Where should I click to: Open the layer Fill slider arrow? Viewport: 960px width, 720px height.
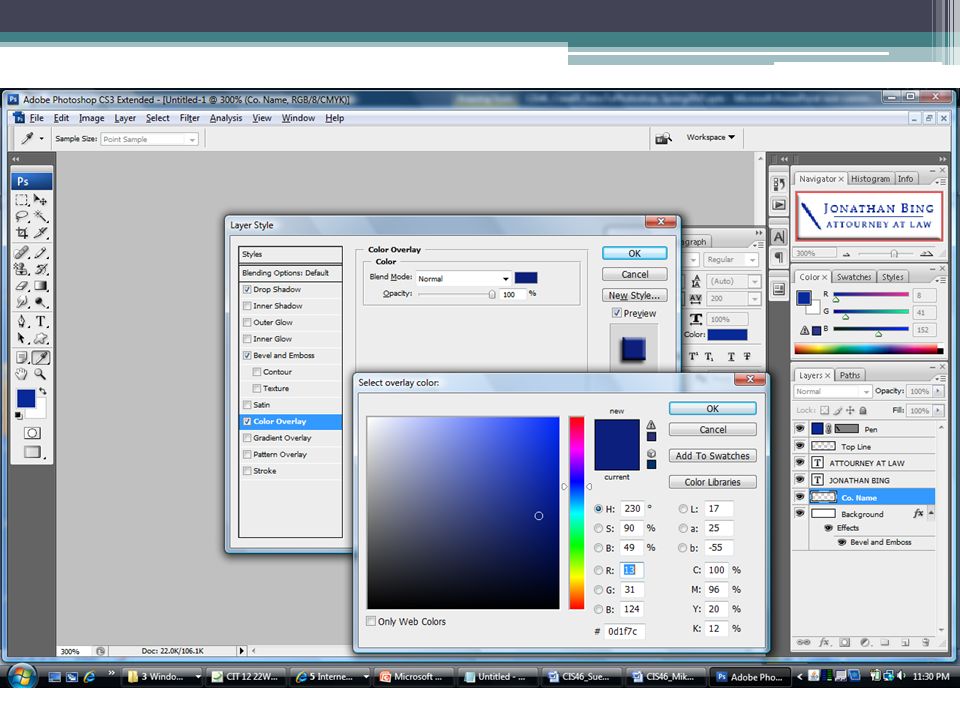pos(938,411)
